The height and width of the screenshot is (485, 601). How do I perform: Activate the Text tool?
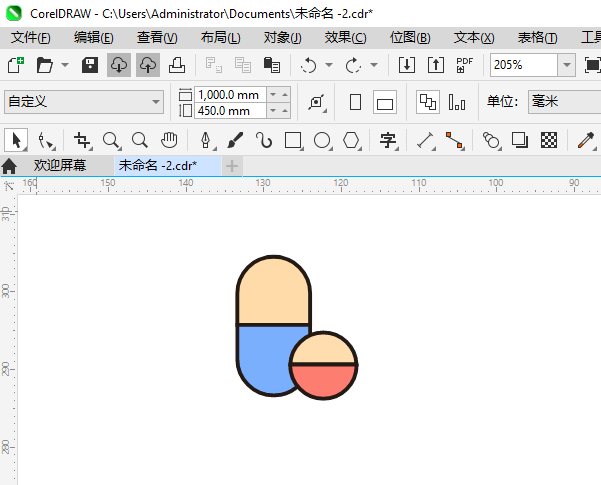pos(387,140)
